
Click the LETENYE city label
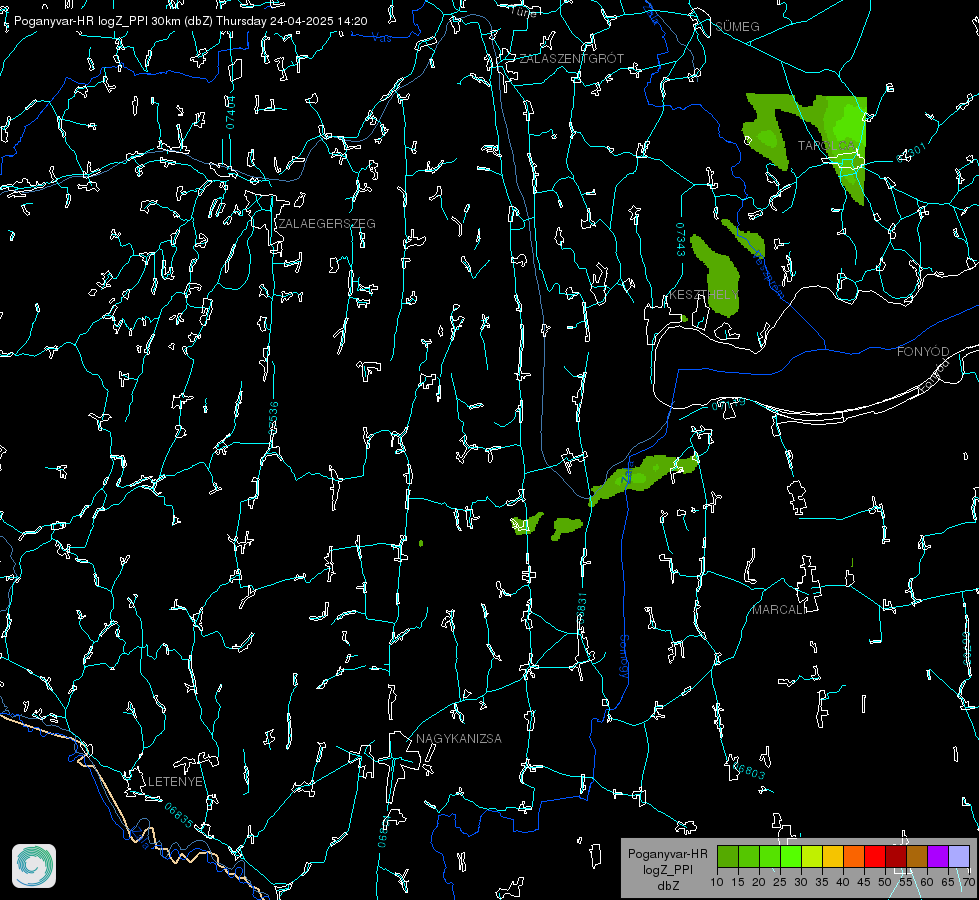tap(175, 781)
